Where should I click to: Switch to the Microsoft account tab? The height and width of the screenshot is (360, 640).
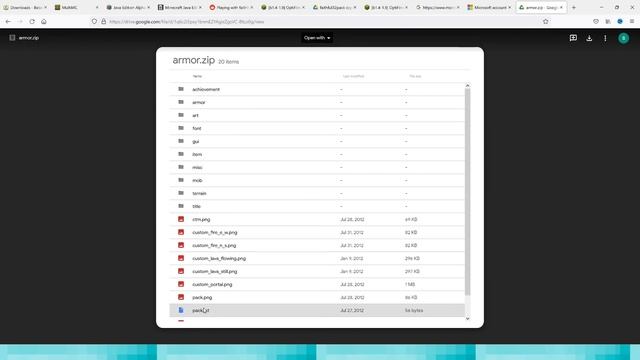[489, 7]
